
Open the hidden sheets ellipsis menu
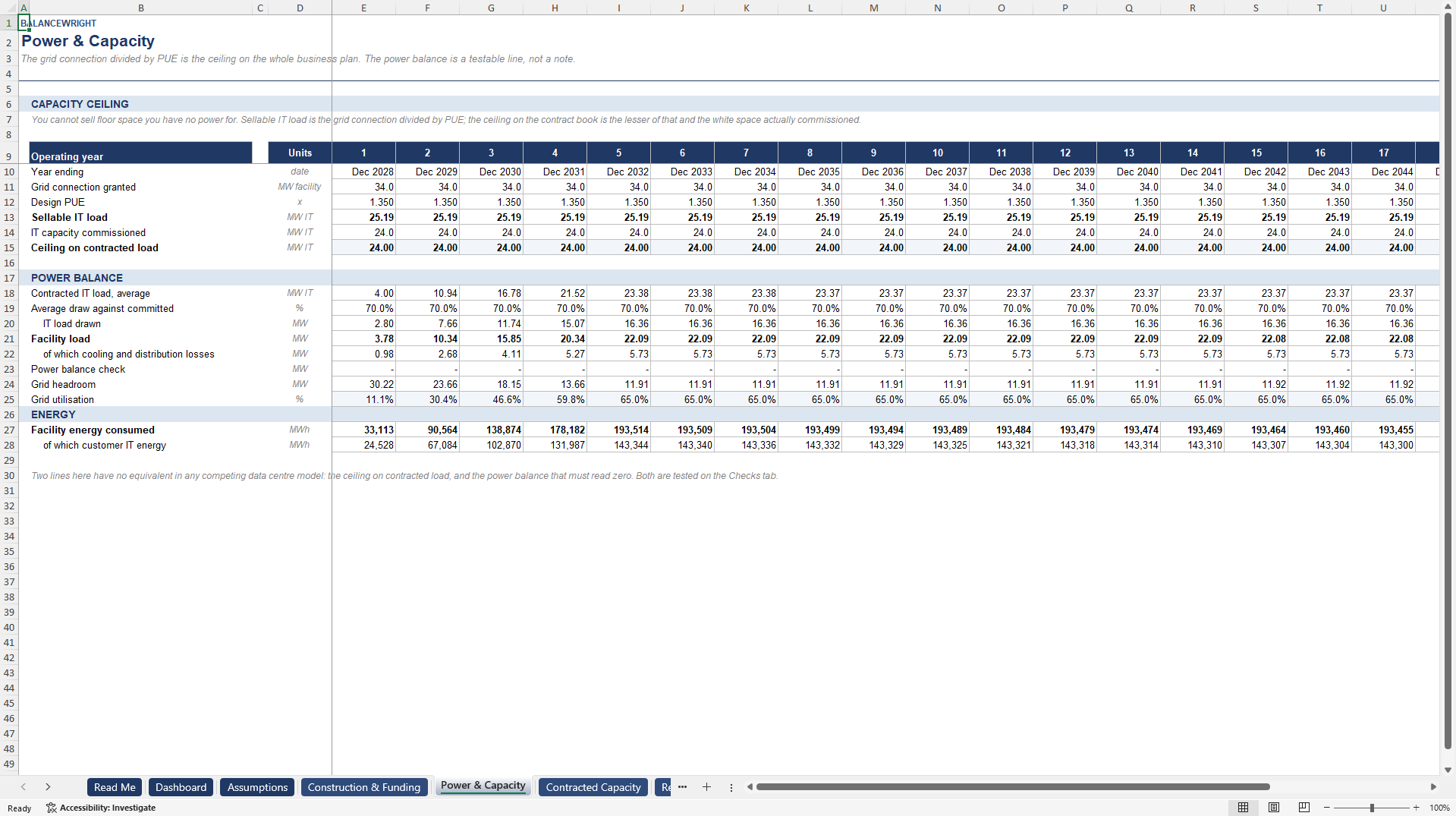682,787
